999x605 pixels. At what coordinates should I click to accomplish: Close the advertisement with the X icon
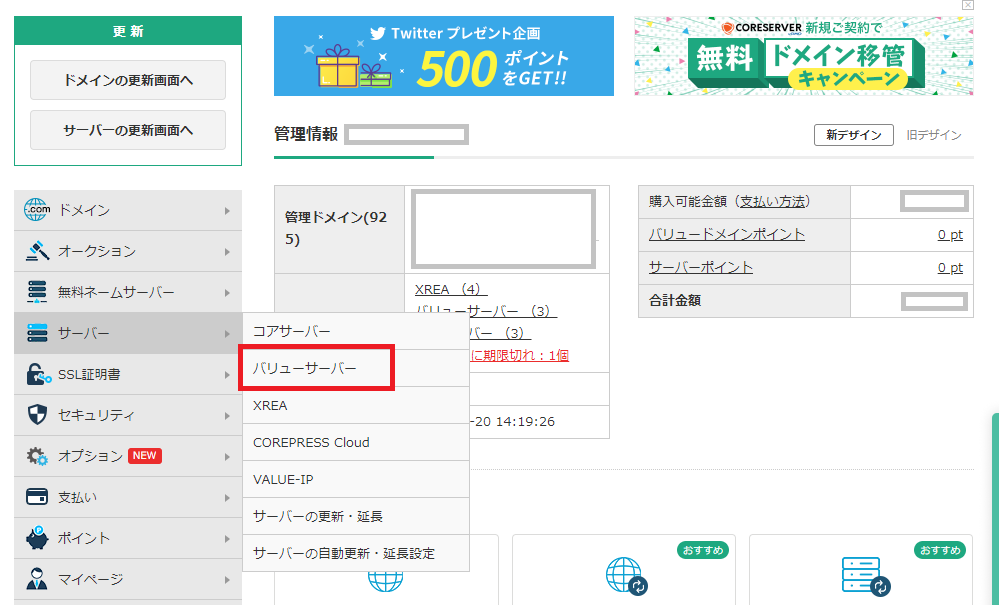[x=968, y=5]
